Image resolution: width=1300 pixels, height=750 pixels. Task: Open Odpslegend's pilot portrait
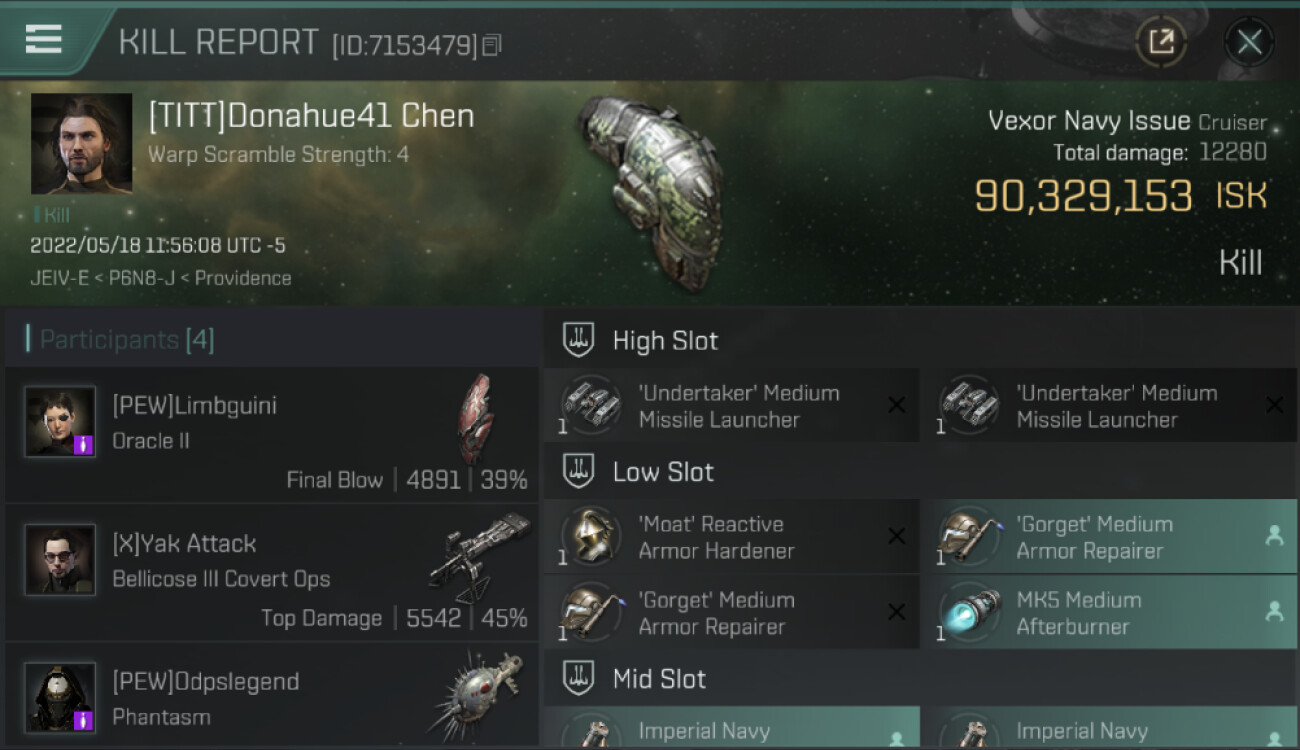tap(61, 697)
